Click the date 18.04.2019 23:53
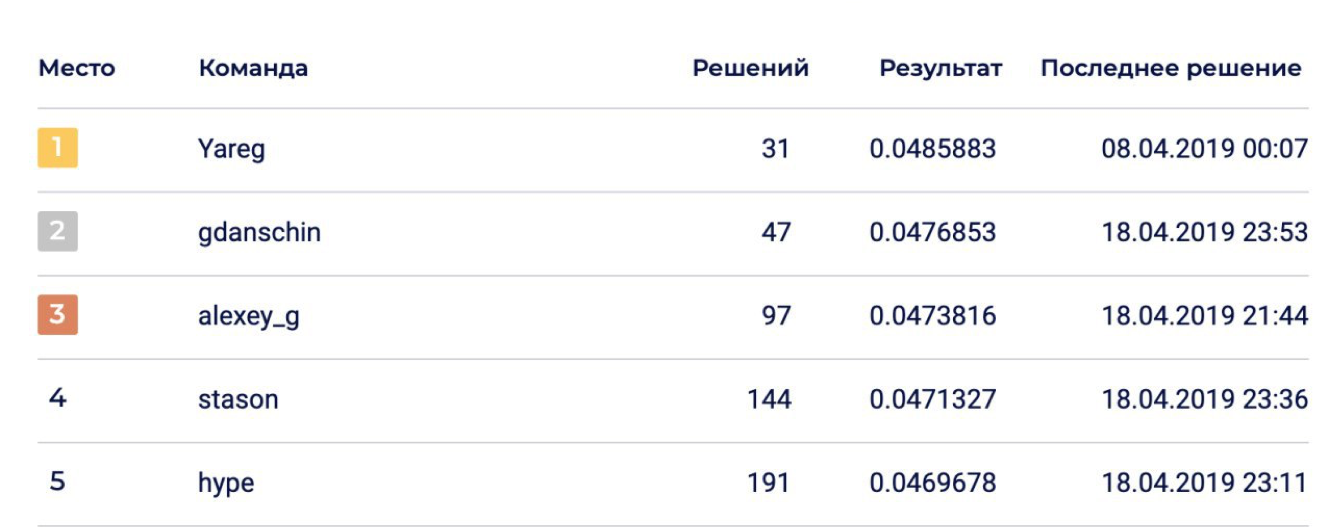The width and height of the screenshot is (1327, 527). [x=1204, y=233]
